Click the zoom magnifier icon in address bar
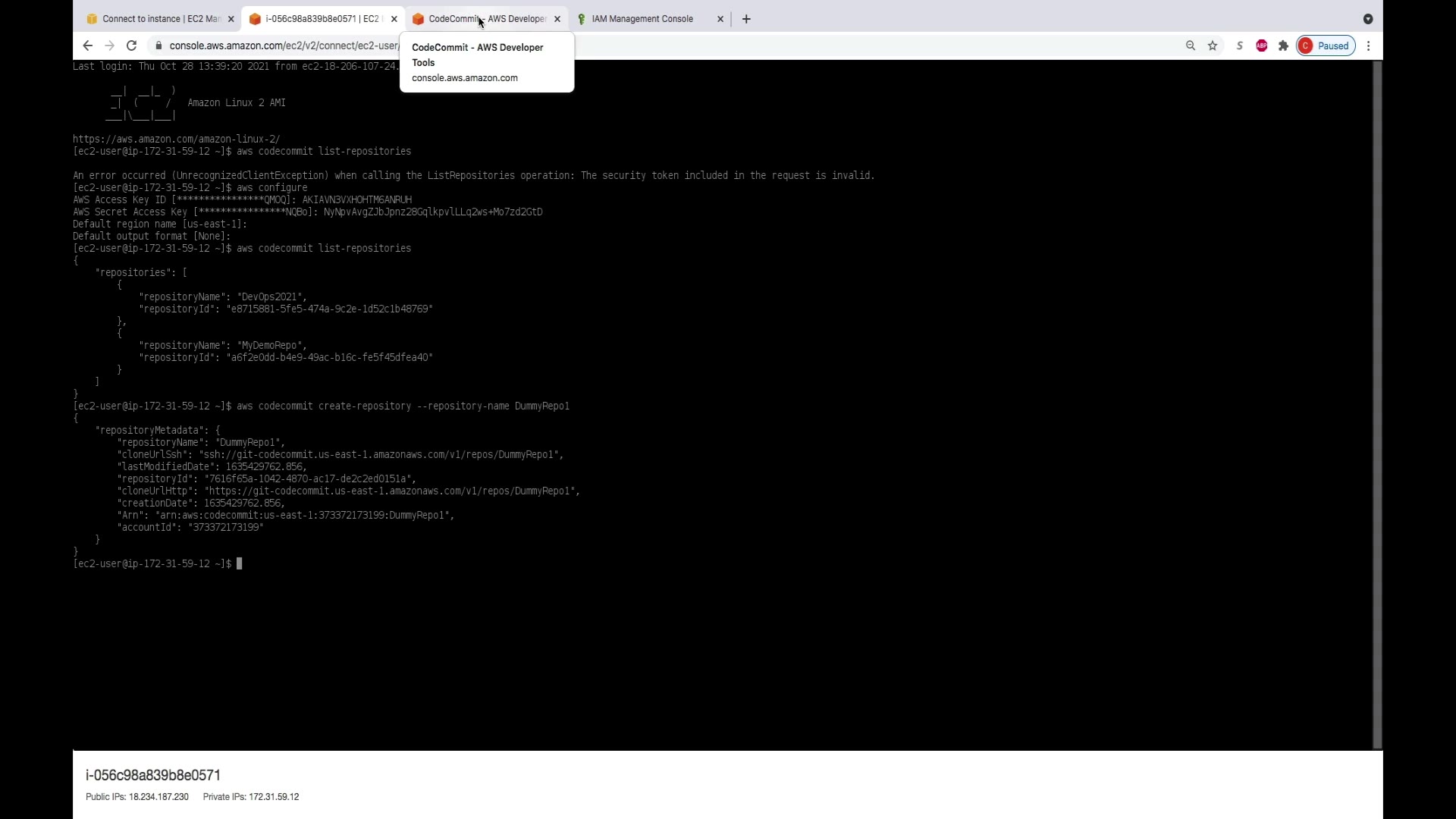Viewport: 1456px width, 819px height. (x=1191, y=45)
